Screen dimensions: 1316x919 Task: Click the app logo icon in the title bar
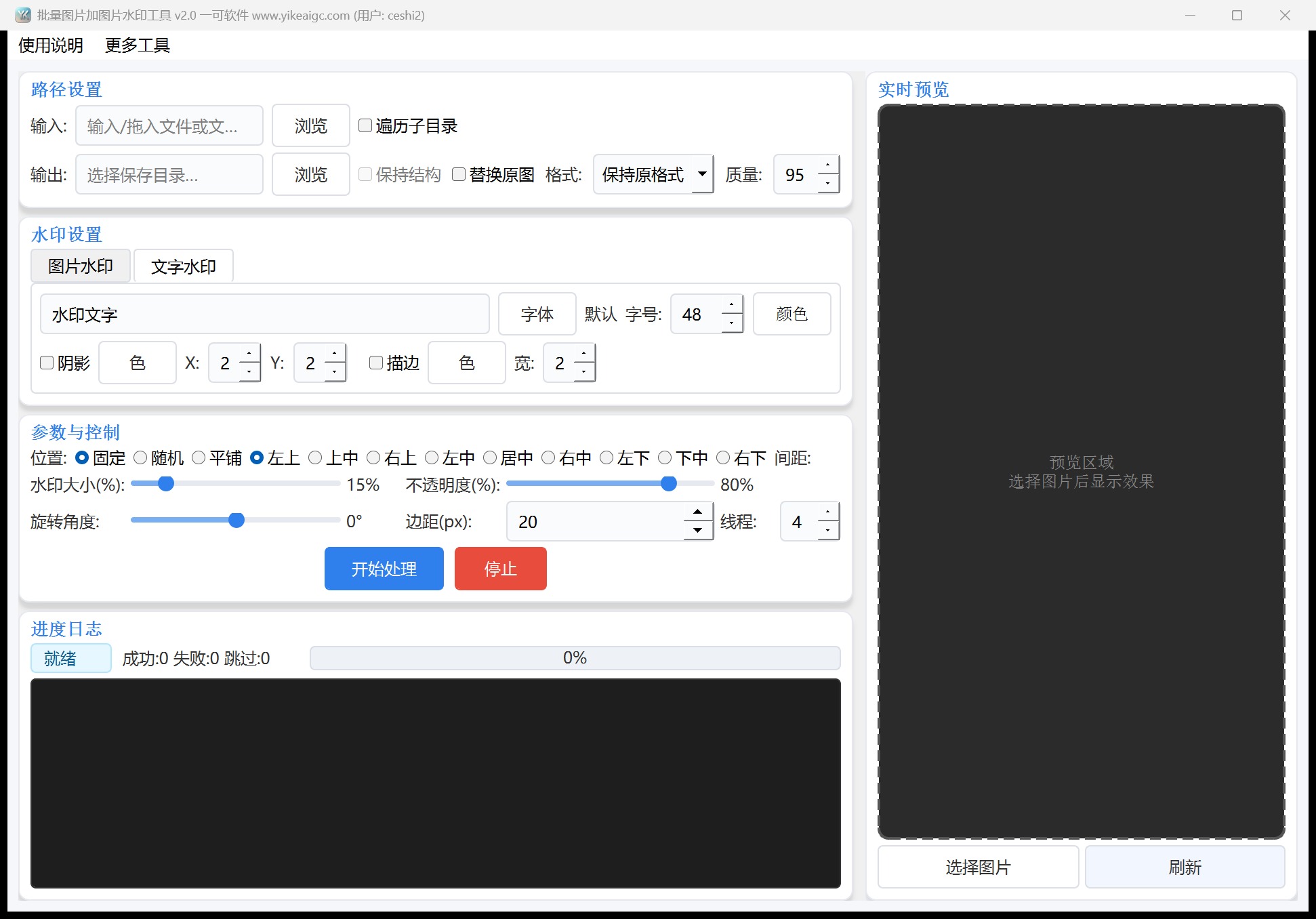(22, 15)
